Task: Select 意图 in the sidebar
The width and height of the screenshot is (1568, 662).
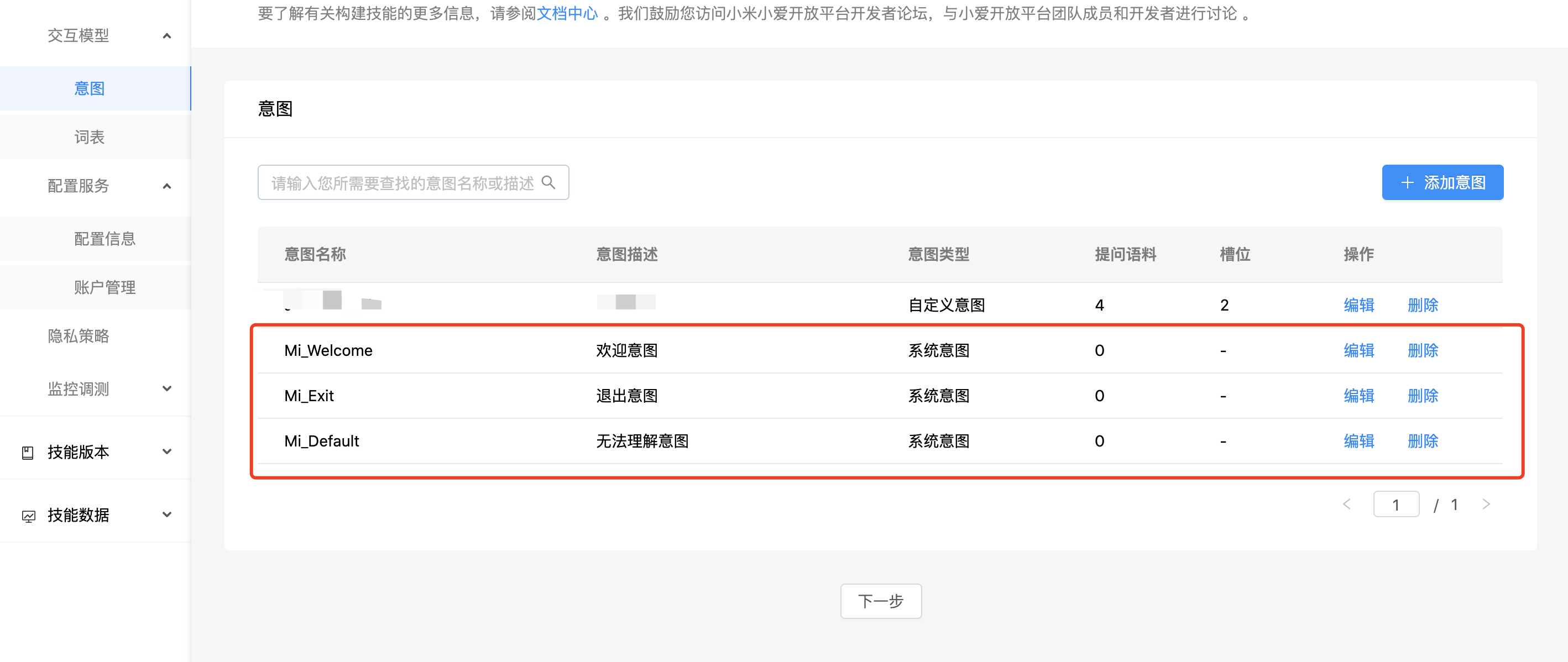Action: click(x=96, y=89)
